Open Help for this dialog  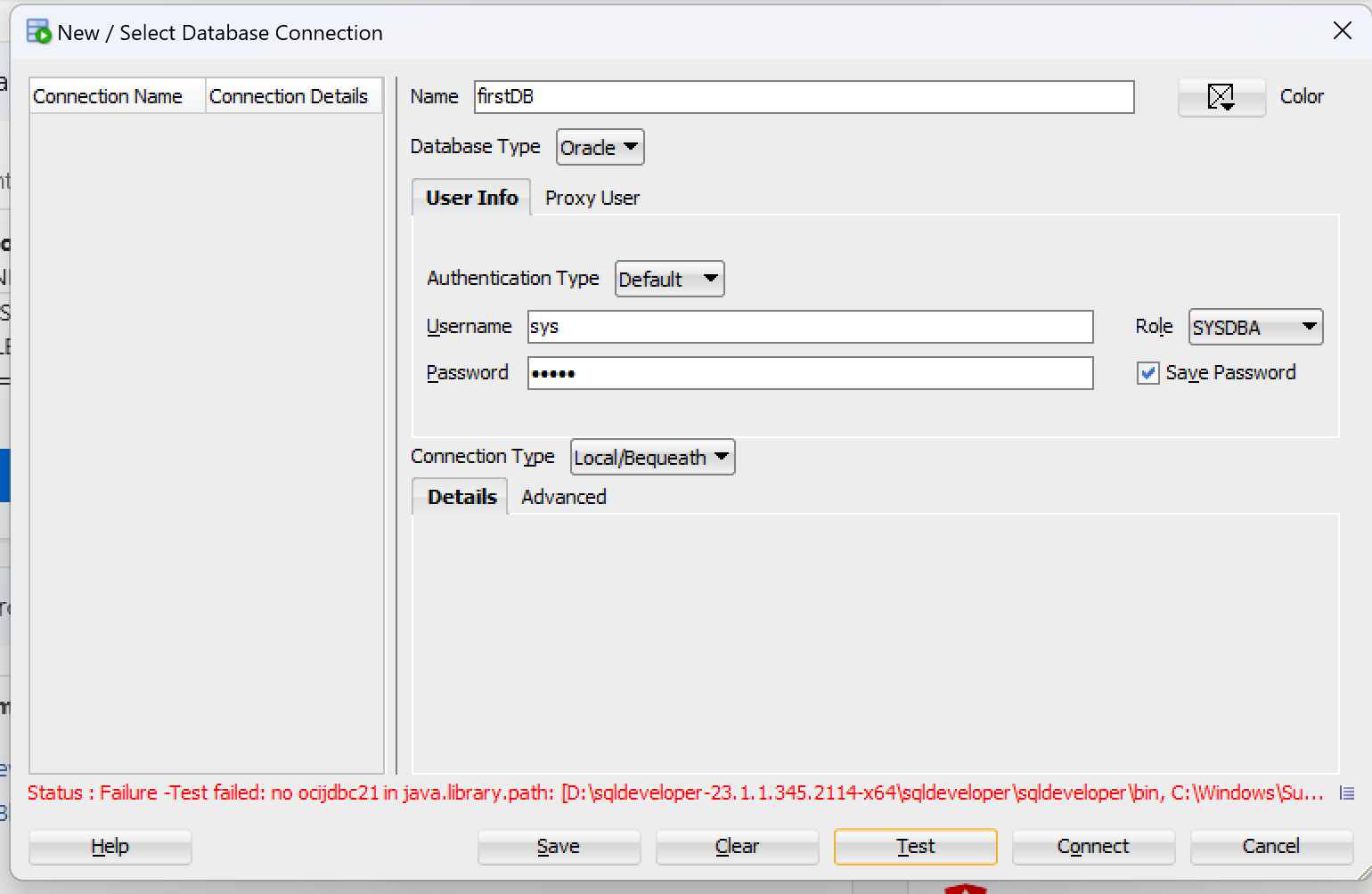110,846
